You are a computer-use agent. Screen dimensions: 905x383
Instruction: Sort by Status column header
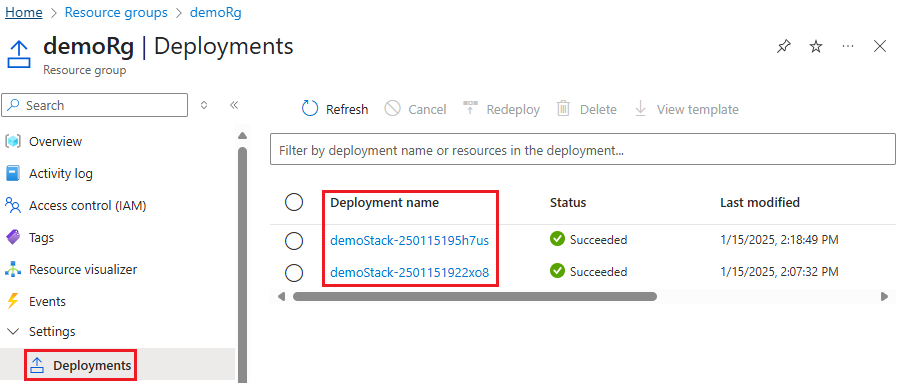pyautogui.click(x=568, y=202)
